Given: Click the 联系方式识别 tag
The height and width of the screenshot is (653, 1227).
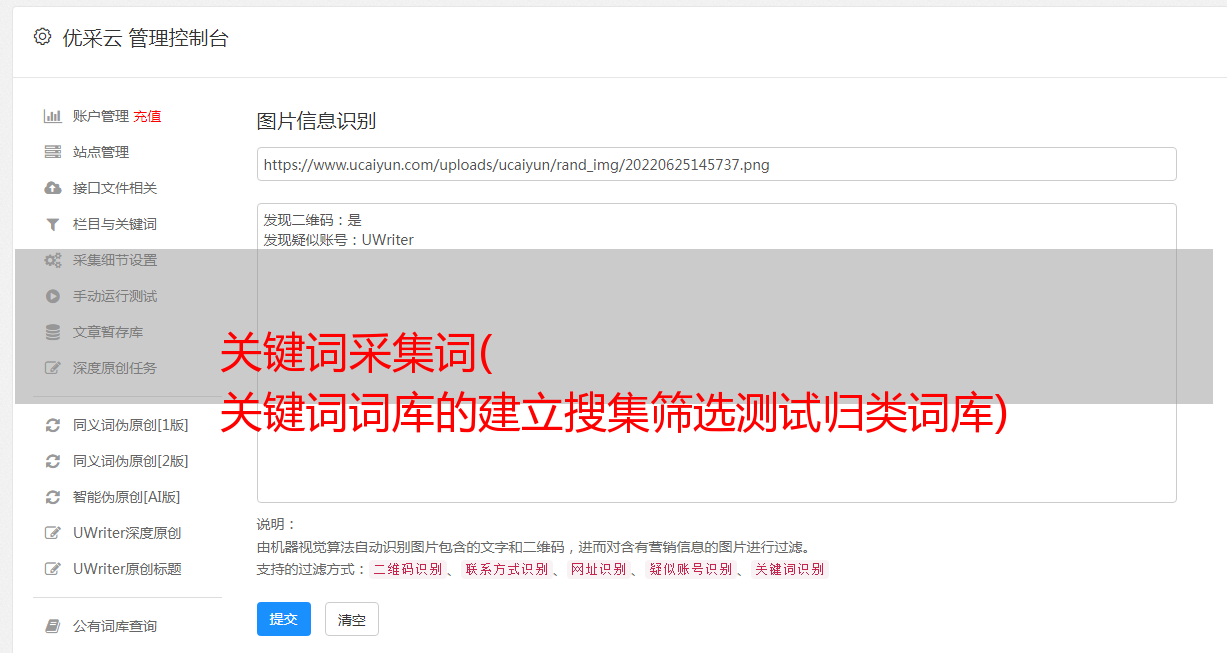Looking at the screenshot, I should pos(506,569).
